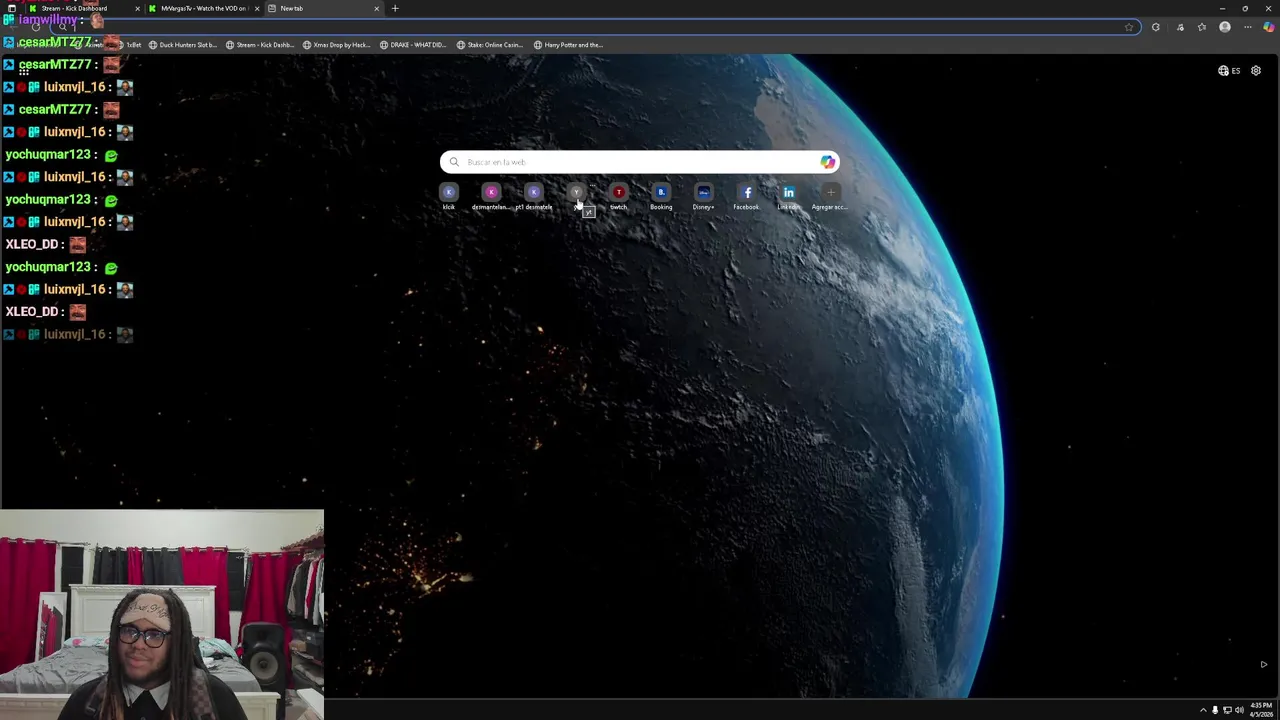Image resolution: width=1280 pixels, height=720 pixels.
Task: Open the page settings gear
Action: click(x=1256, y=71)
